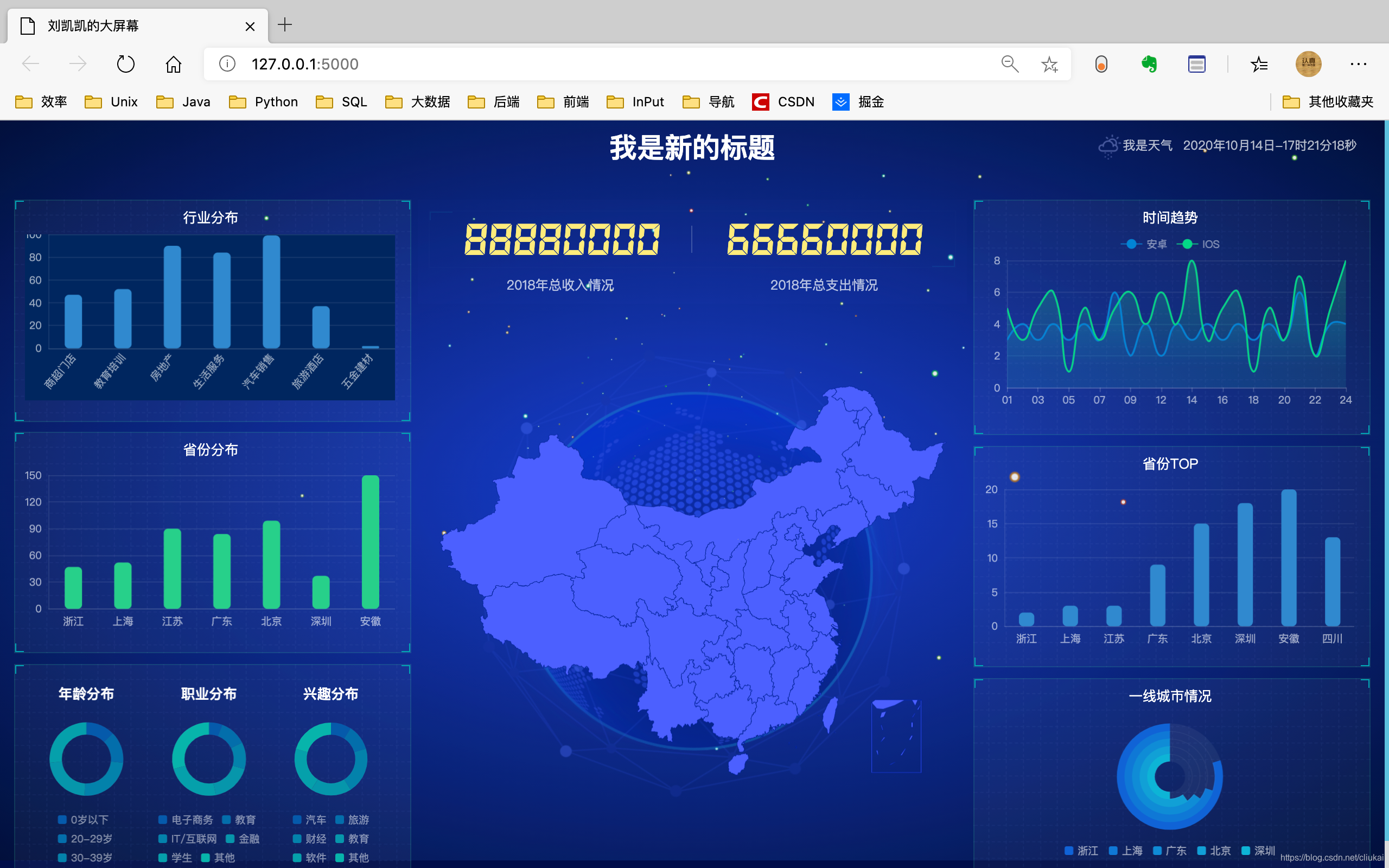Click the weather cloud icon beside 我是天气
Image resolution: width=1389 pixels, height=868 pixels.
pos(1108,146)
